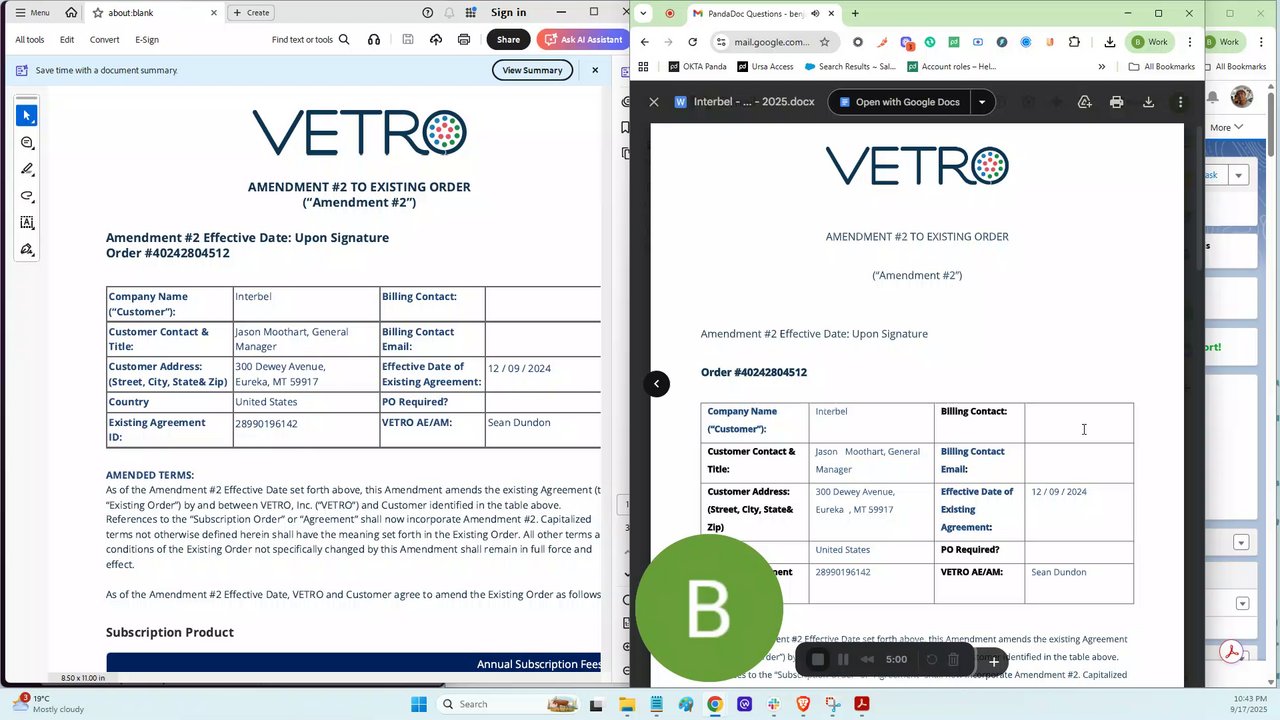Stop the screen recording
The width and height of the screenshot is (1280, 720).
[x=818, y=659]
